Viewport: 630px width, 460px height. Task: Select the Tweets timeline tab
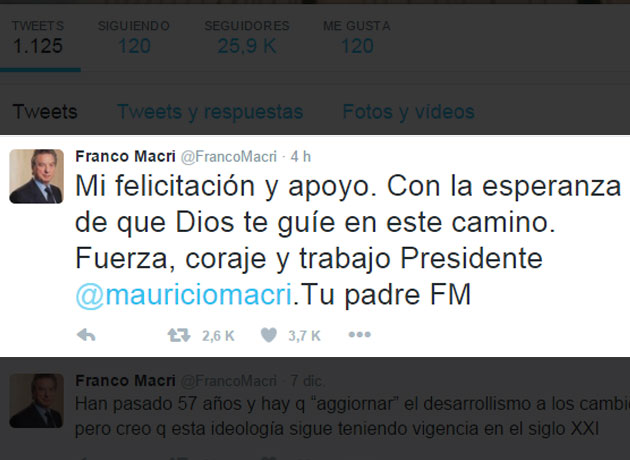click(45, 112)
